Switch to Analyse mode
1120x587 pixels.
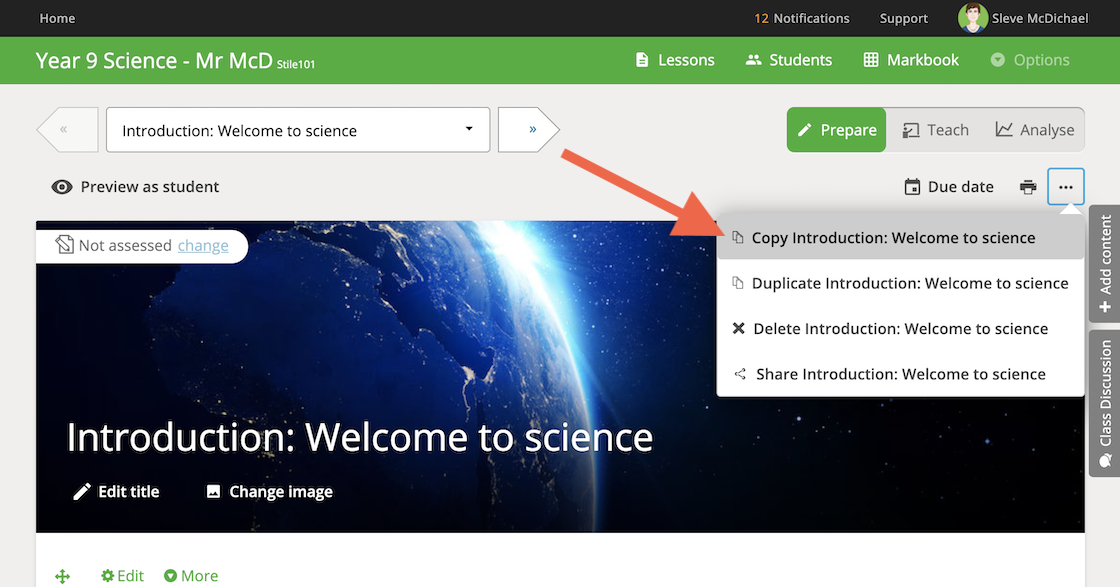(x=1034, y=130)
